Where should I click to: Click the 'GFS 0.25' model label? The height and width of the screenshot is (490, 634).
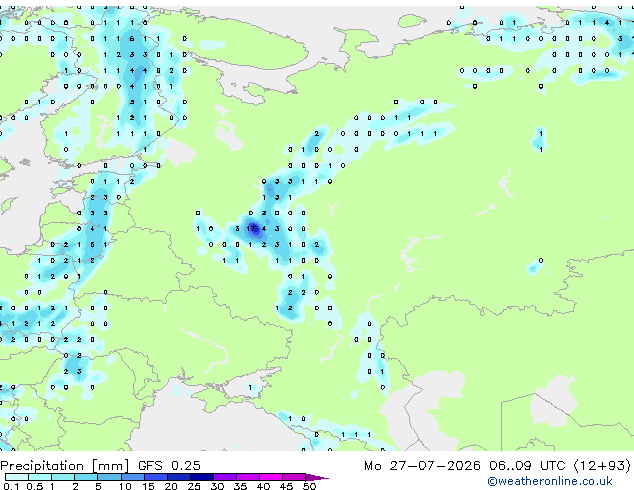coord(169,466)
